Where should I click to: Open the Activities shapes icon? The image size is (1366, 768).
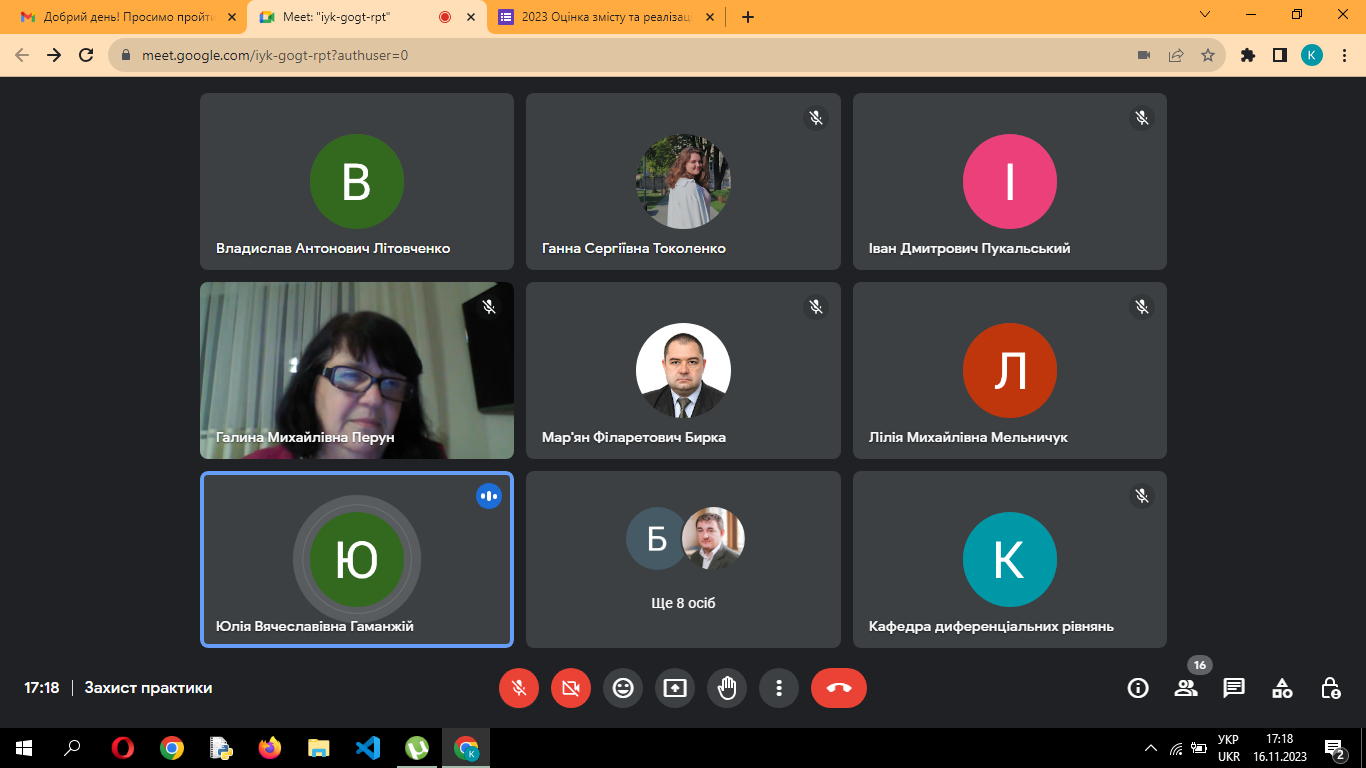[x=1282, y=688]
